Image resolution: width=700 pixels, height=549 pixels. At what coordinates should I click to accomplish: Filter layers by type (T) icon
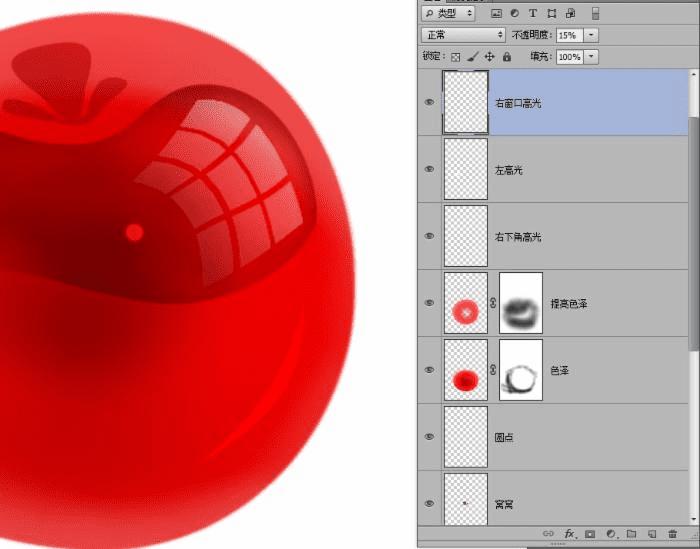coord(533,13)
